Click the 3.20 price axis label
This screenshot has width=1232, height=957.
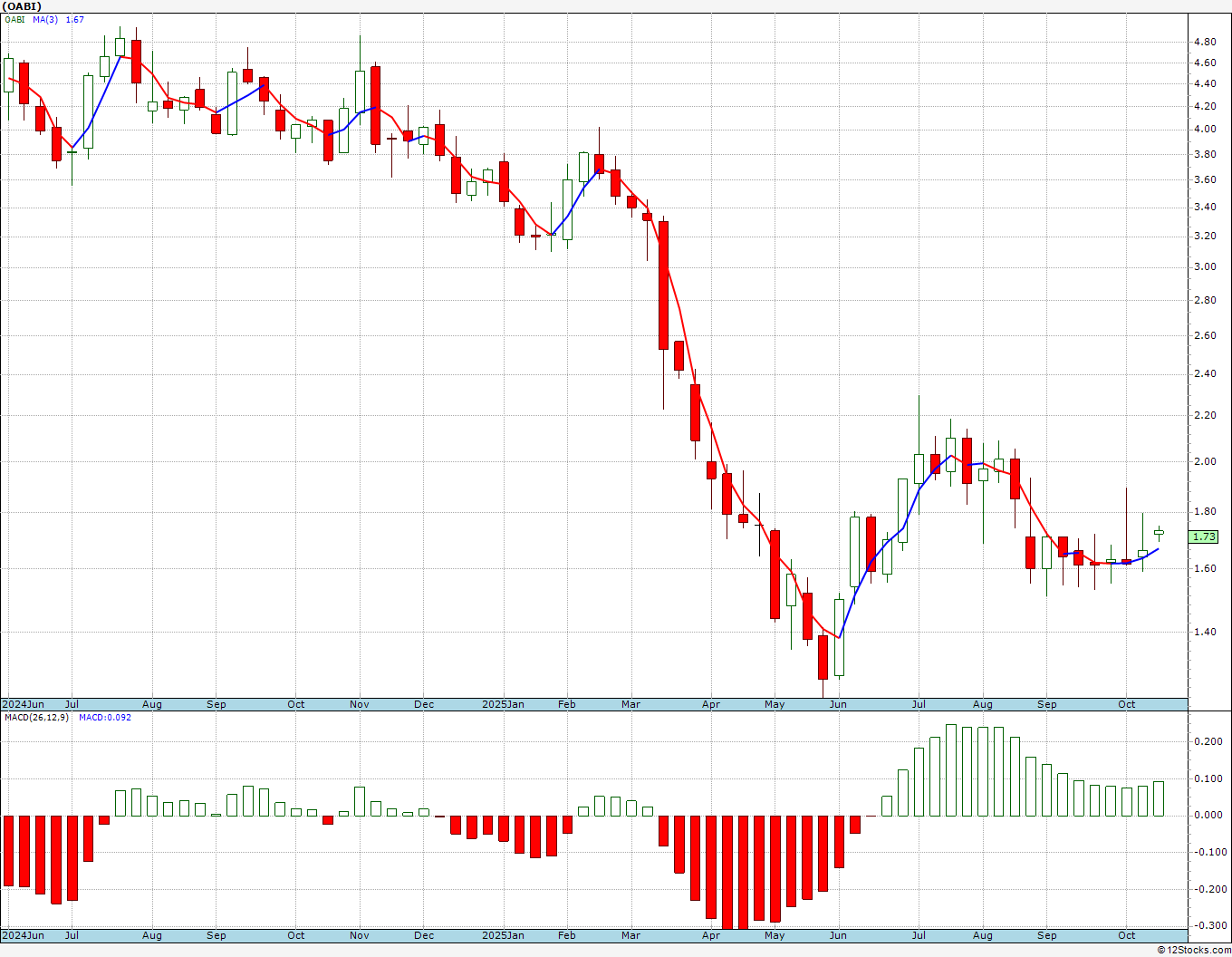click(x=1205, y=236)
